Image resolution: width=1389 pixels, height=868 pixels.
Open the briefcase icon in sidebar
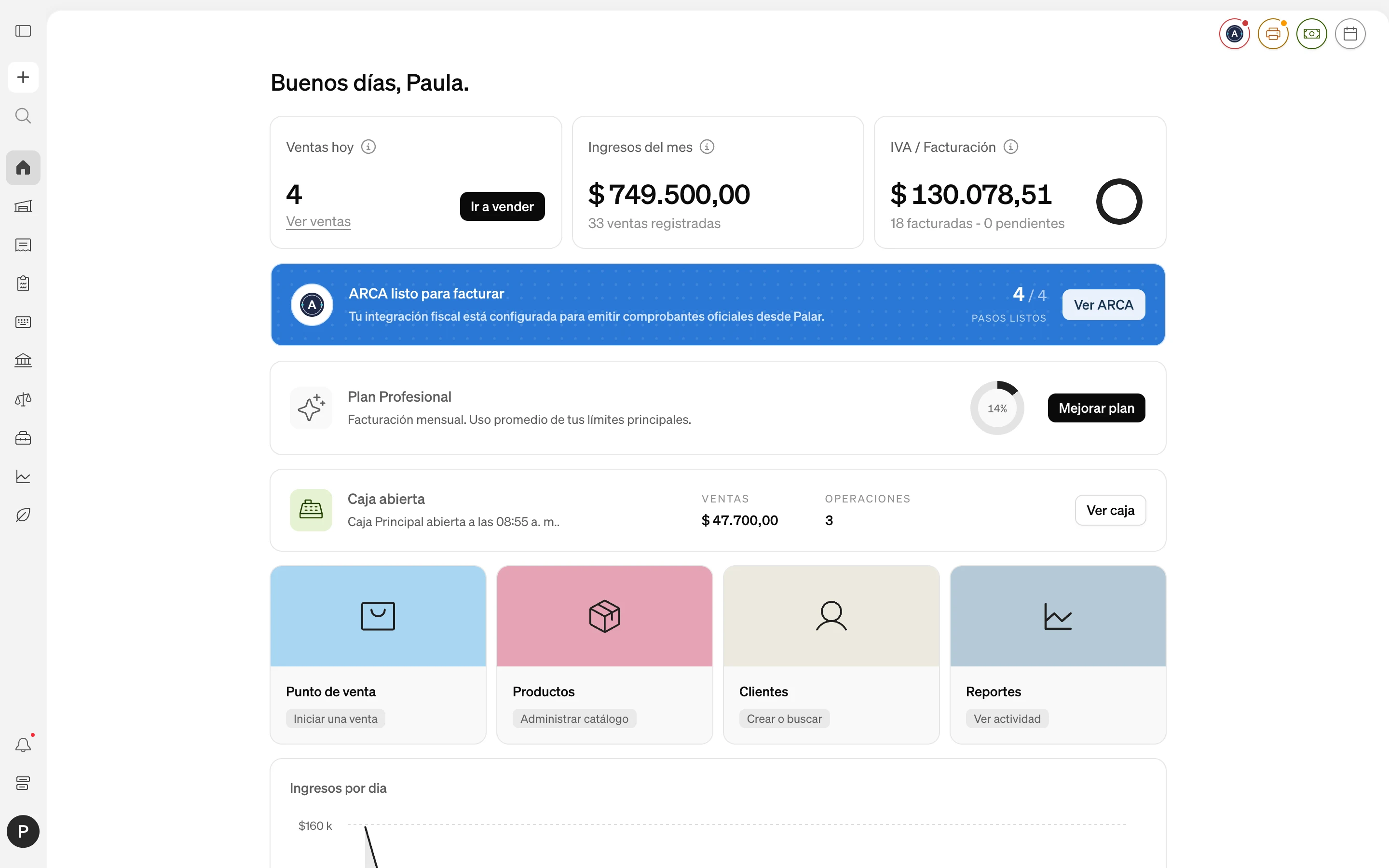pyautogui.click(x=23, y=438)
